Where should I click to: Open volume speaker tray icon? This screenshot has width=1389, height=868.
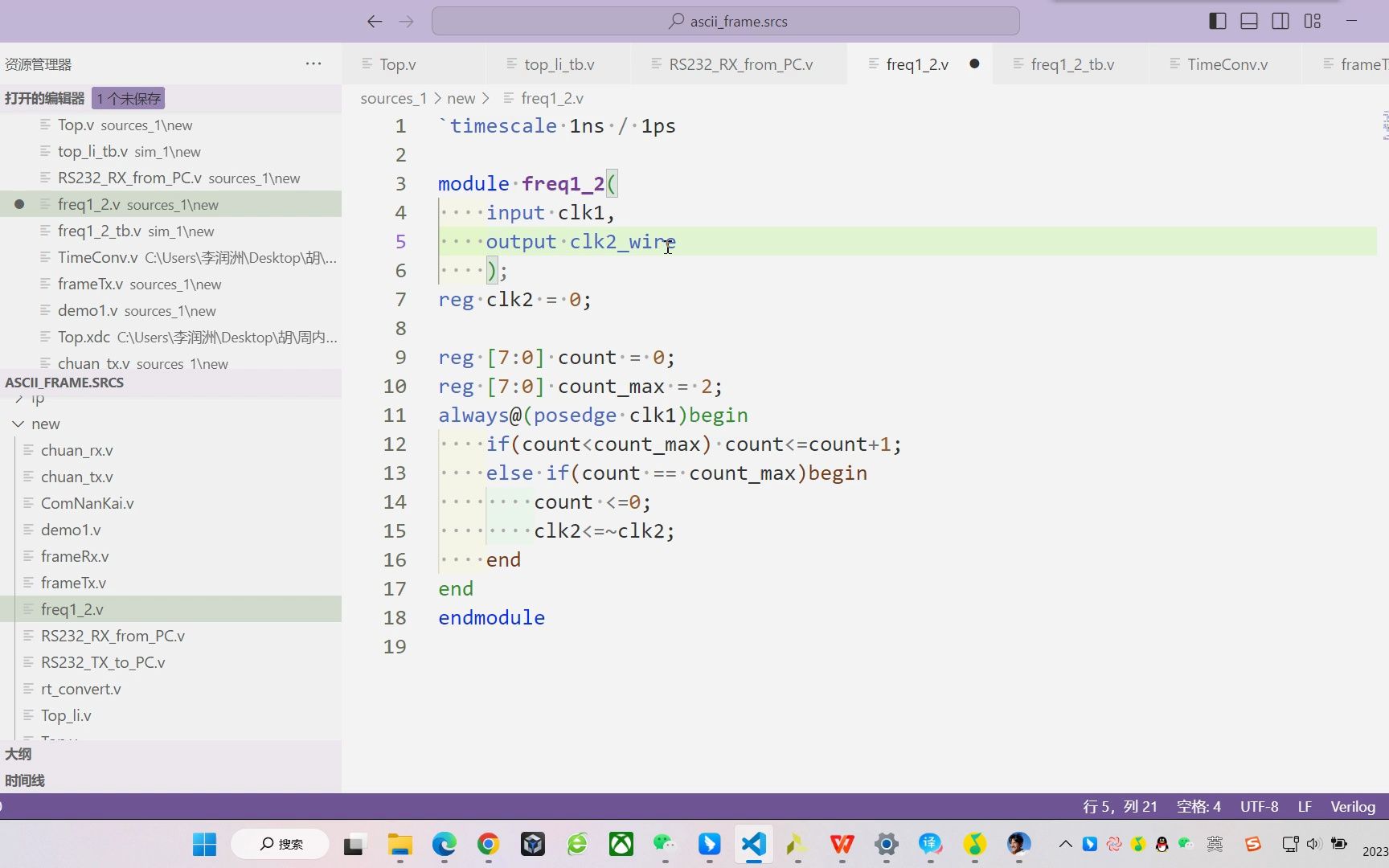(x=1313, y=844)
